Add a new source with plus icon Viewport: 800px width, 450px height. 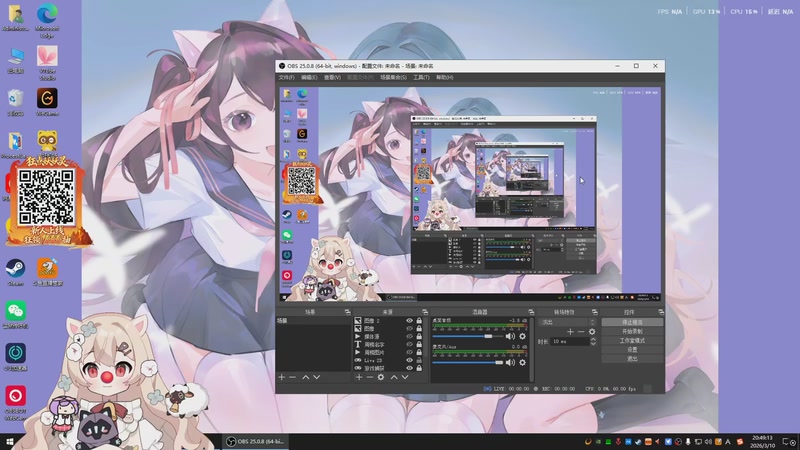[x=359, y=377]
